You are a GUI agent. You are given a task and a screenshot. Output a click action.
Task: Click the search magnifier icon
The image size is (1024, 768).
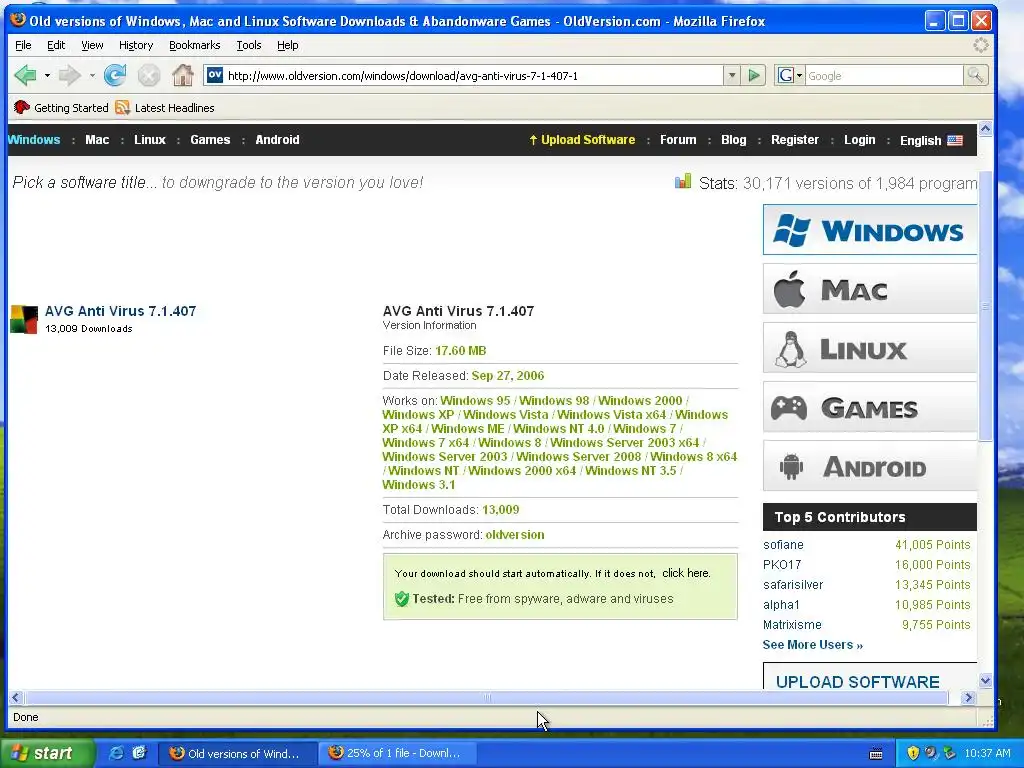click(x=975, y=76)
